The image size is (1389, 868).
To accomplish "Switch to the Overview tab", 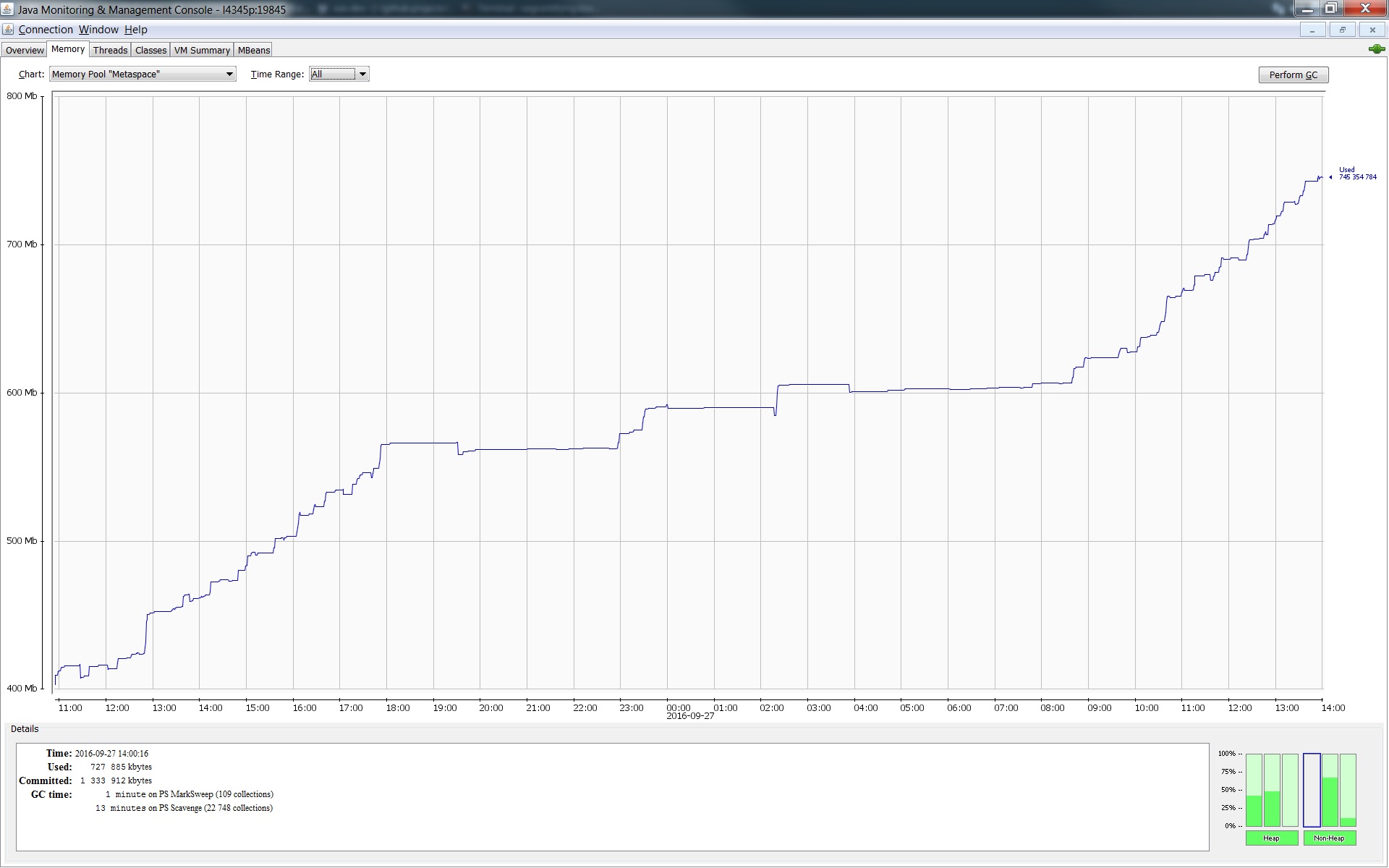I will point(25,50).
